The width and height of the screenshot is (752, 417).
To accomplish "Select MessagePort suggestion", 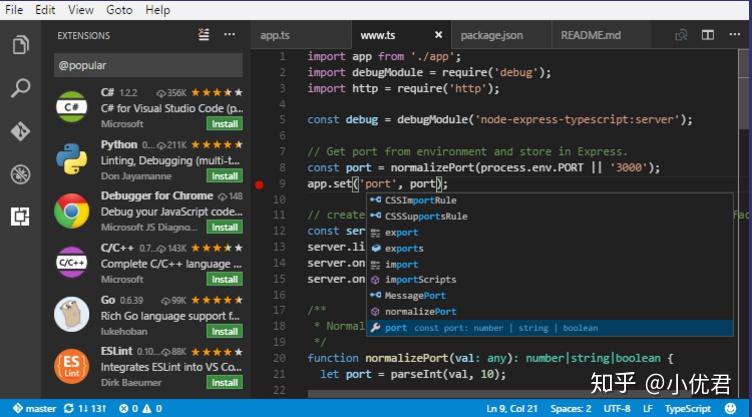I will pyautogui.click(x=550, y=296).
